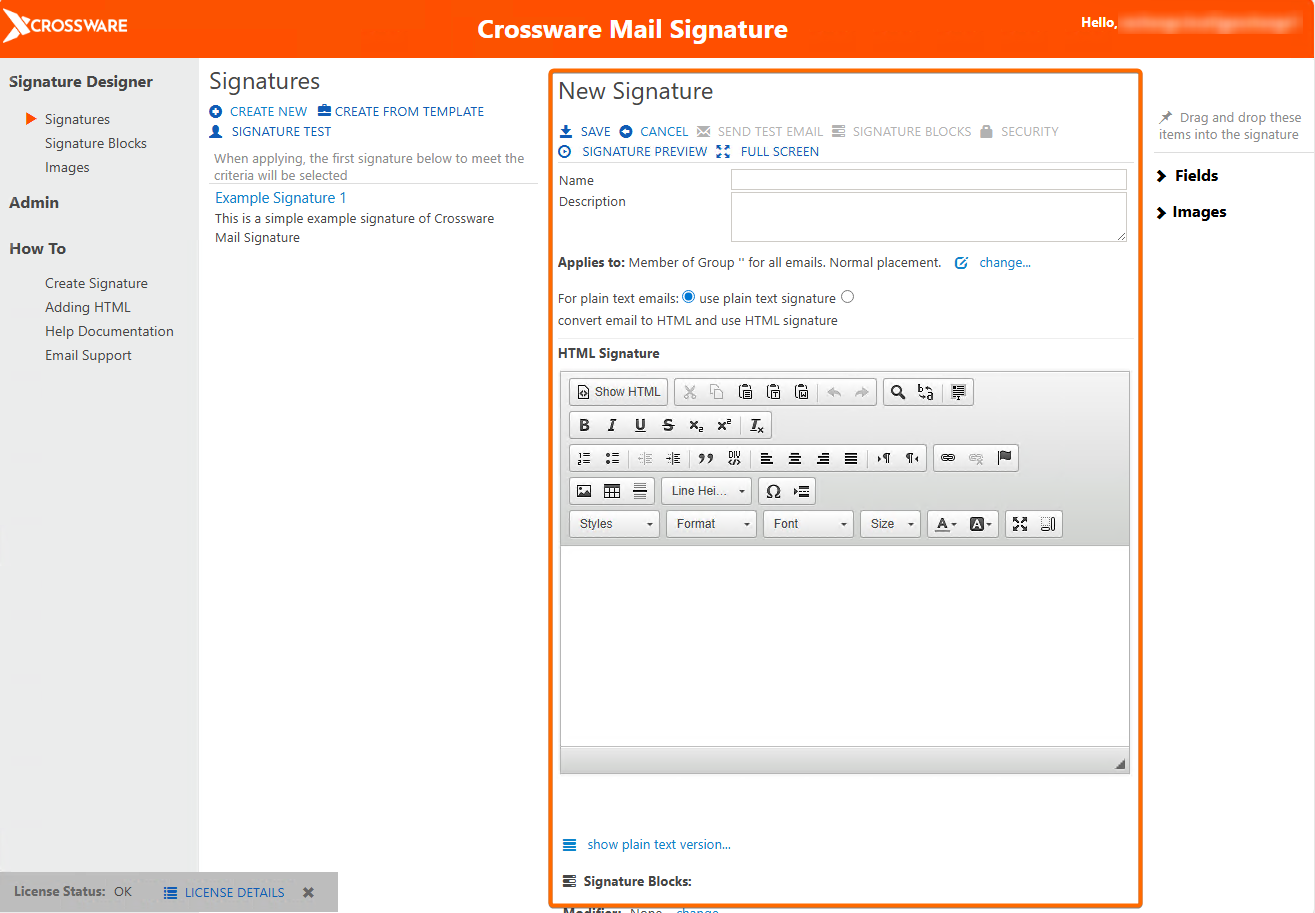1315x913 pixels.
Task: Insert a special character with the Omega icon
Action: (x=773, y=491)
